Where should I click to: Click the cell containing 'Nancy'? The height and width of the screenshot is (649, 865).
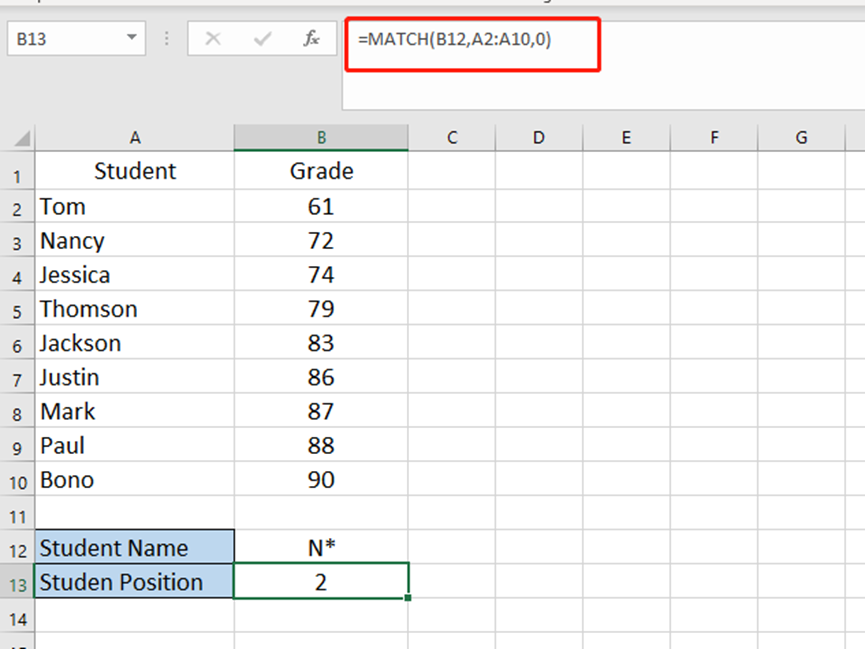(x=135, y=241)
